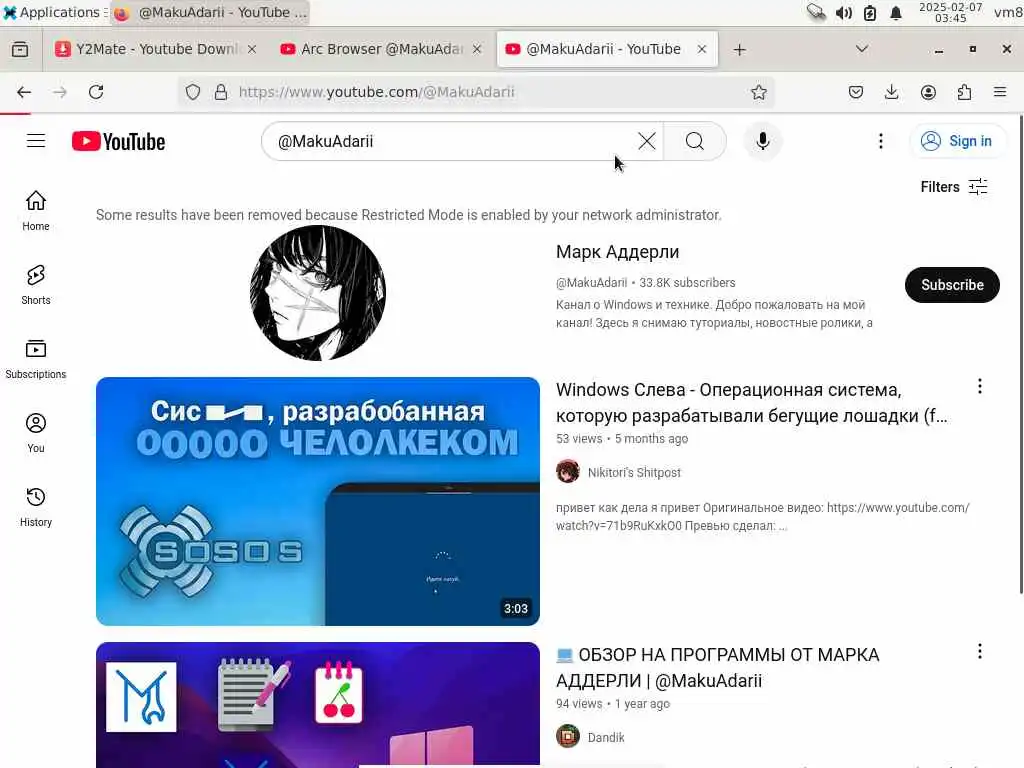Click the clock showing 2025-02-07 03:45
The height and width of the screenshot is (768, 1024).
[x=950, y=12]
